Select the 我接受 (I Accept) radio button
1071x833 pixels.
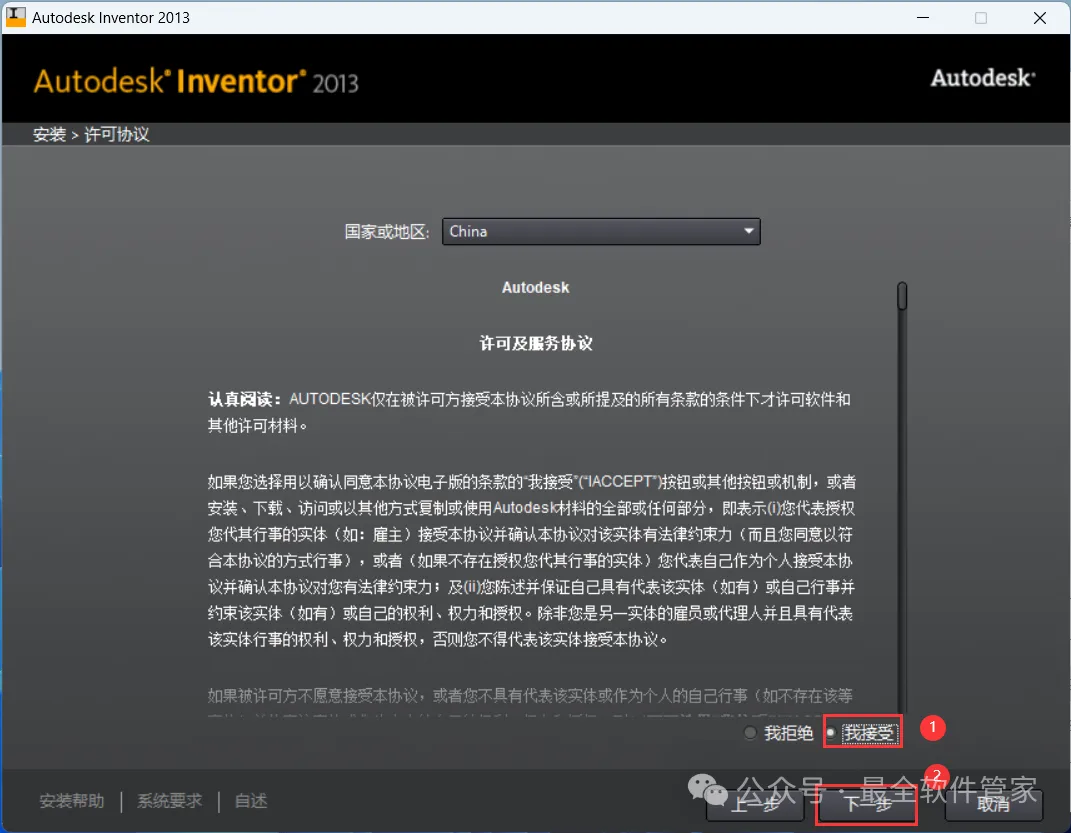click(x=831, y=733)
